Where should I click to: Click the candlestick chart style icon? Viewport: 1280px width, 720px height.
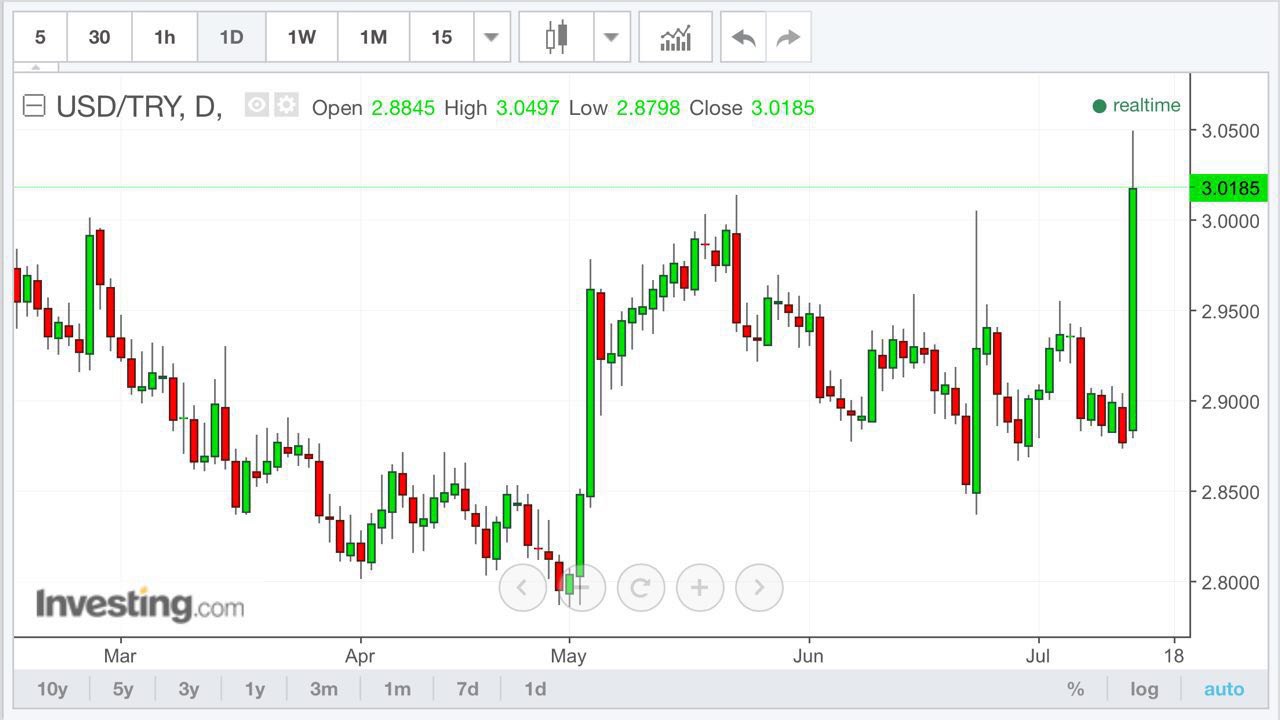(x=556, y=37)
